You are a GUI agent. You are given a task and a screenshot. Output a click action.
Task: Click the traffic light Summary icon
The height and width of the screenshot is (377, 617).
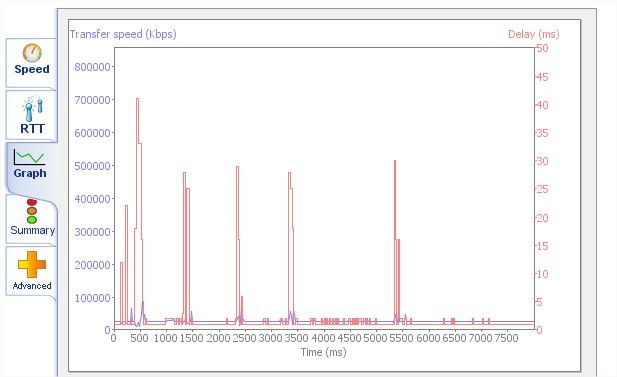[x=32, y=211]
